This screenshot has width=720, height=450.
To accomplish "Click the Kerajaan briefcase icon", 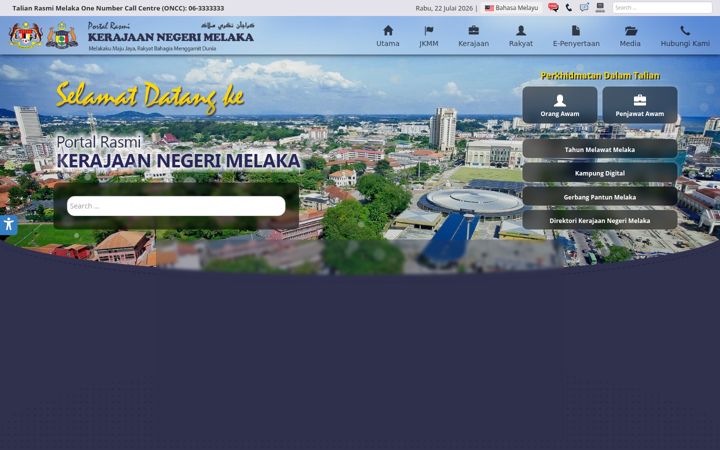I will point(473,30).
